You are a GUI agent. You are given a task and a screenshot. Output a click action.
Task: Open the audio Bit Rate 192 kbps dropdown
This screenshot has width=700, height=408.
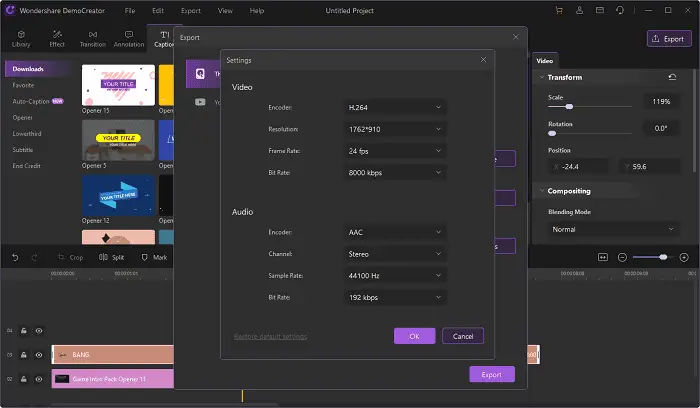click(x=395, y=297)
